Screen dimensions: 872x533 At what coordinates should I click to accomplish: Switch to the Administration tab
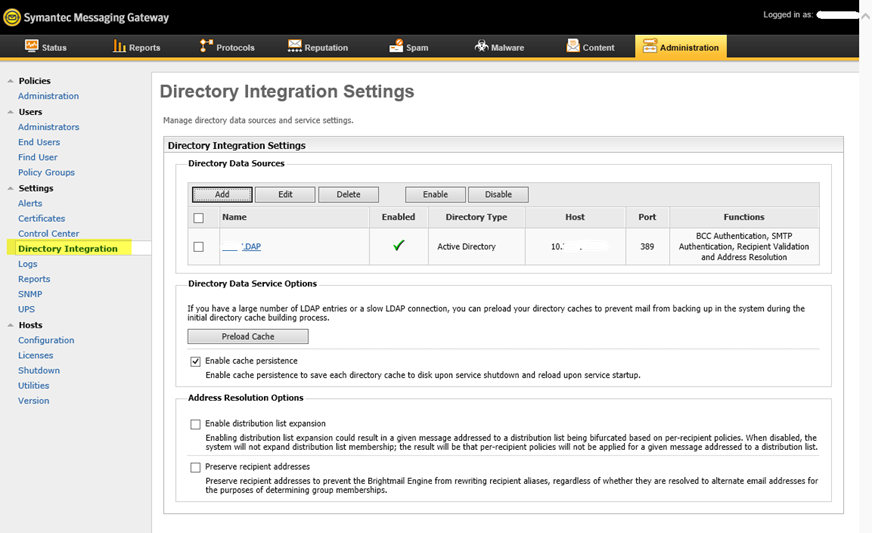tap(681, 47)
